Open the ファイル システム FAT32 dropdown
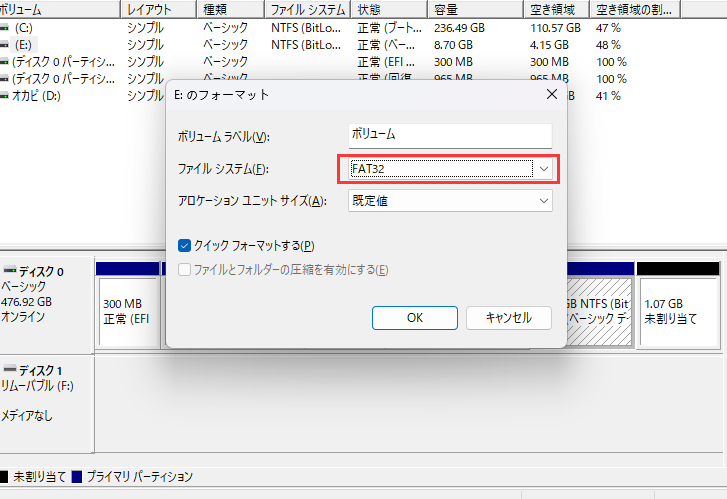This screenshot has height=499, width=727. pos(450,169)
